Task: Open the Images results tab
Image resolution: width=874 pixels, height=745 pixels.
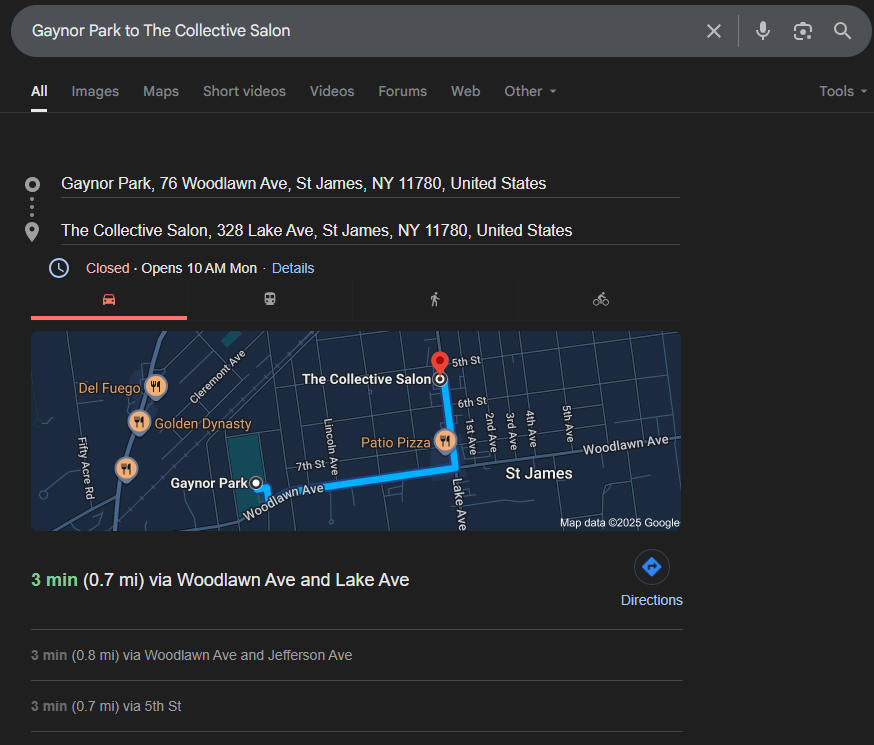Action: (x=95, y=91)
